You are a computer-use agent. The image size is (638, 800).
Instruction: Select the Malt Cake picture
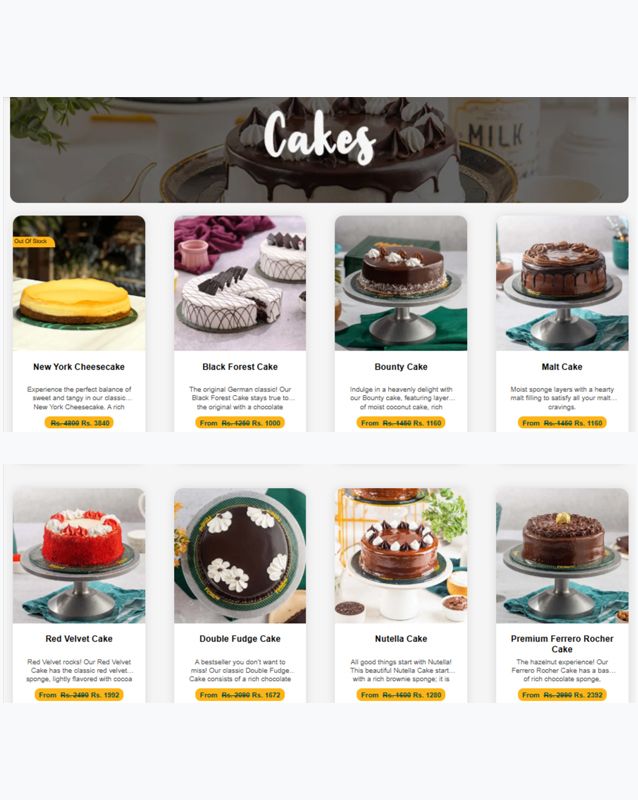click(562, 283)
